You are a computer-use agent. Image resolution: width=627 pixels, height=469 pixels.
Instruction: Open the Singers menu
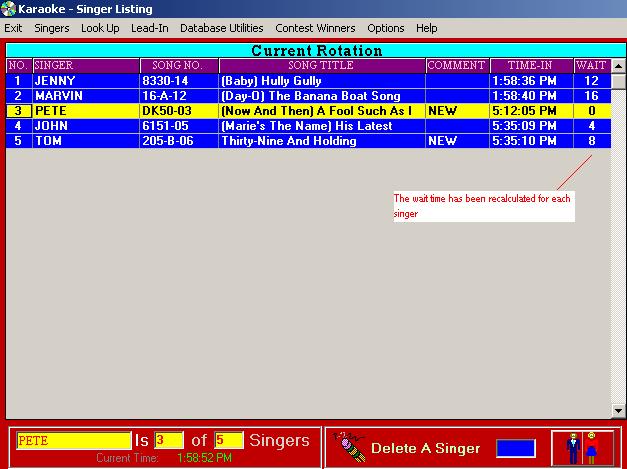(x=52, y=28)
